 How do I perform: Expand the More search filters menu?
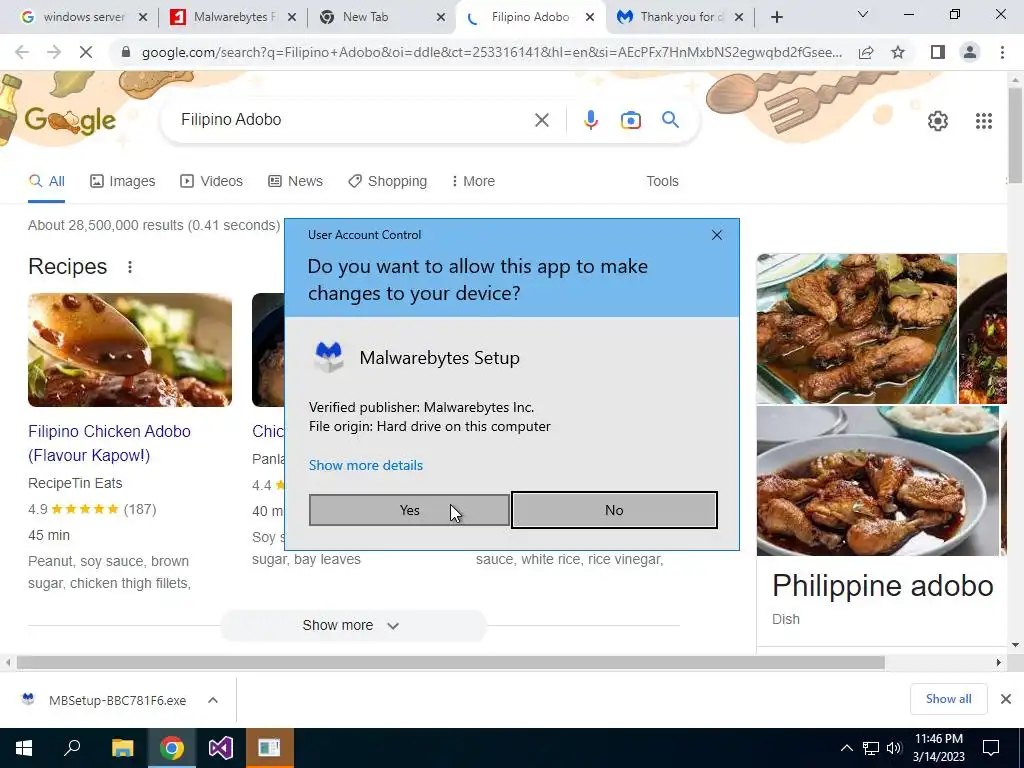pyautogui.click(x=473, y=182)
